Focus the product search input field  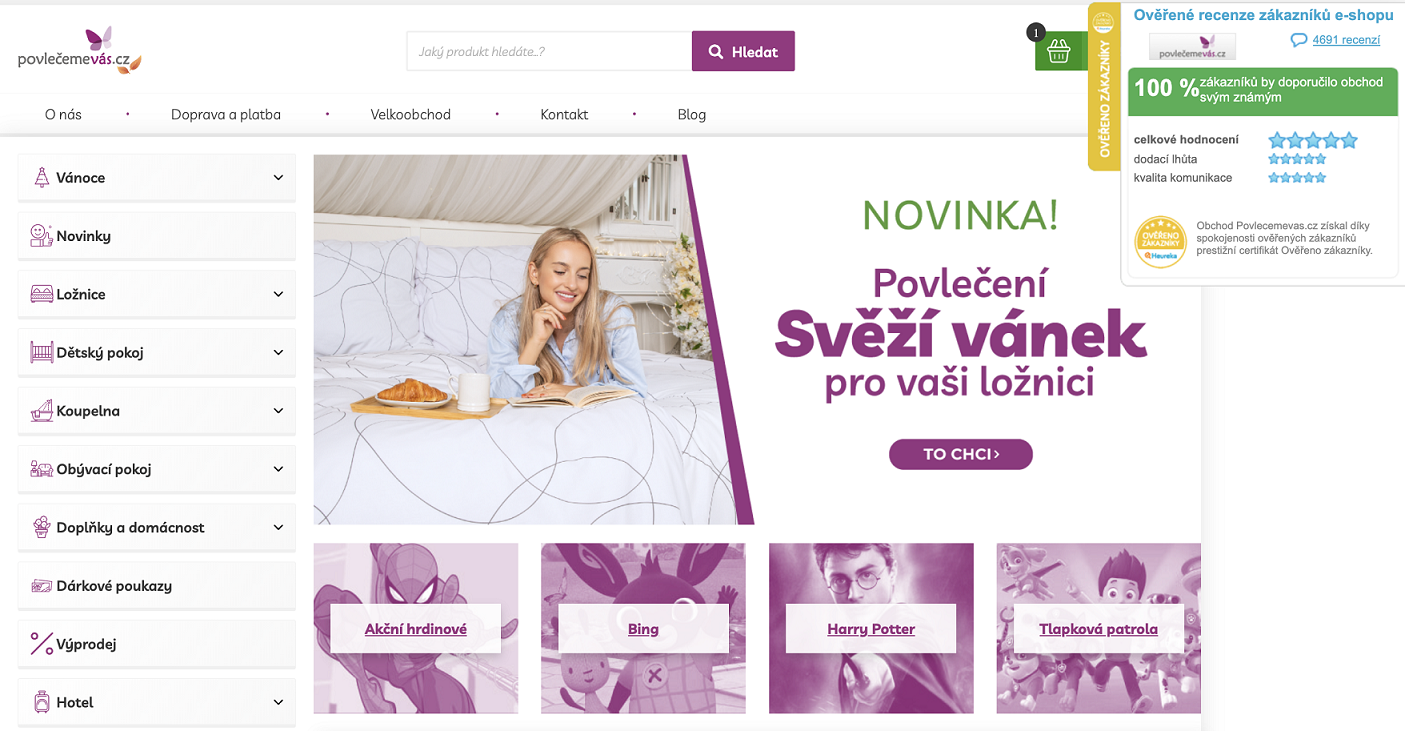coord(549,51)
